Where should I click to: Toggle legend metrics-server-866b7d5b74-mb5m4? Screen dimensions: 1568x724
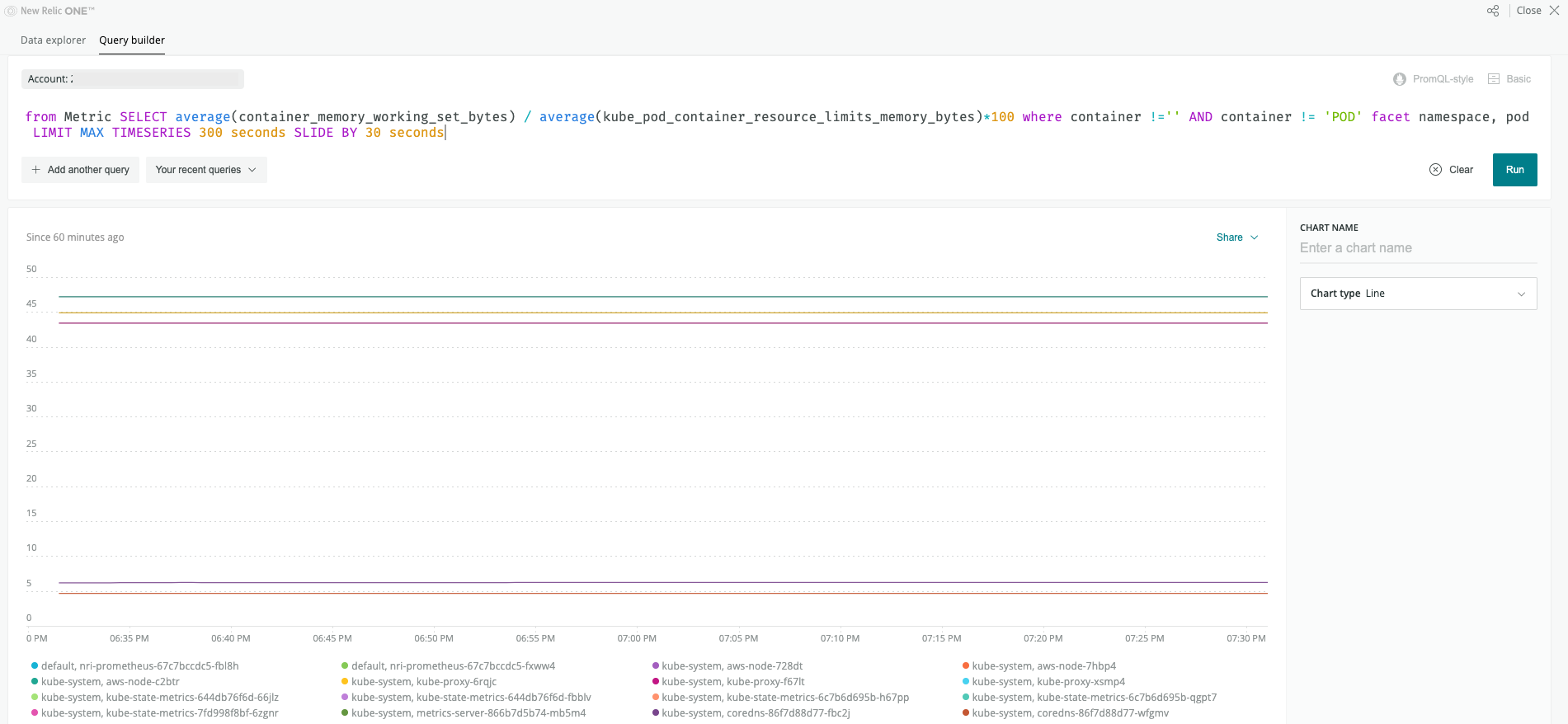[x=463, y=713]
